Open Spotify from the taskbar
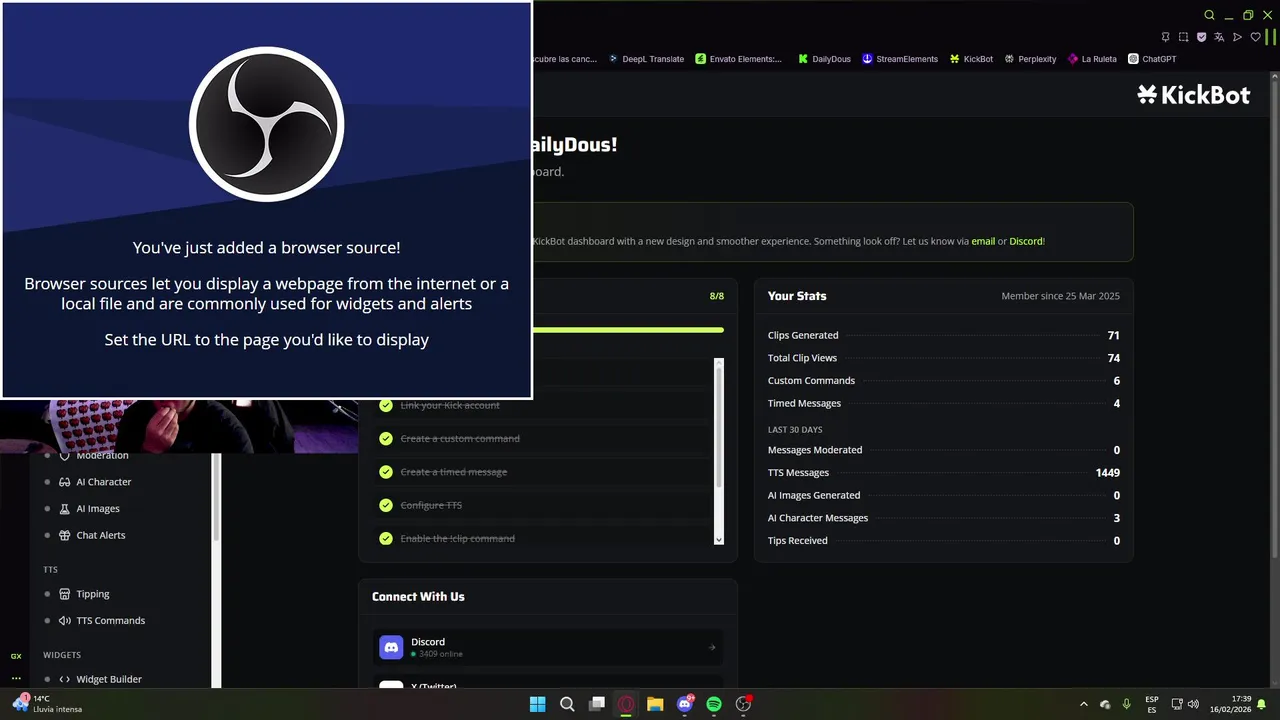This screenshot has width=1280, height=720. click(x=714, y=704)
